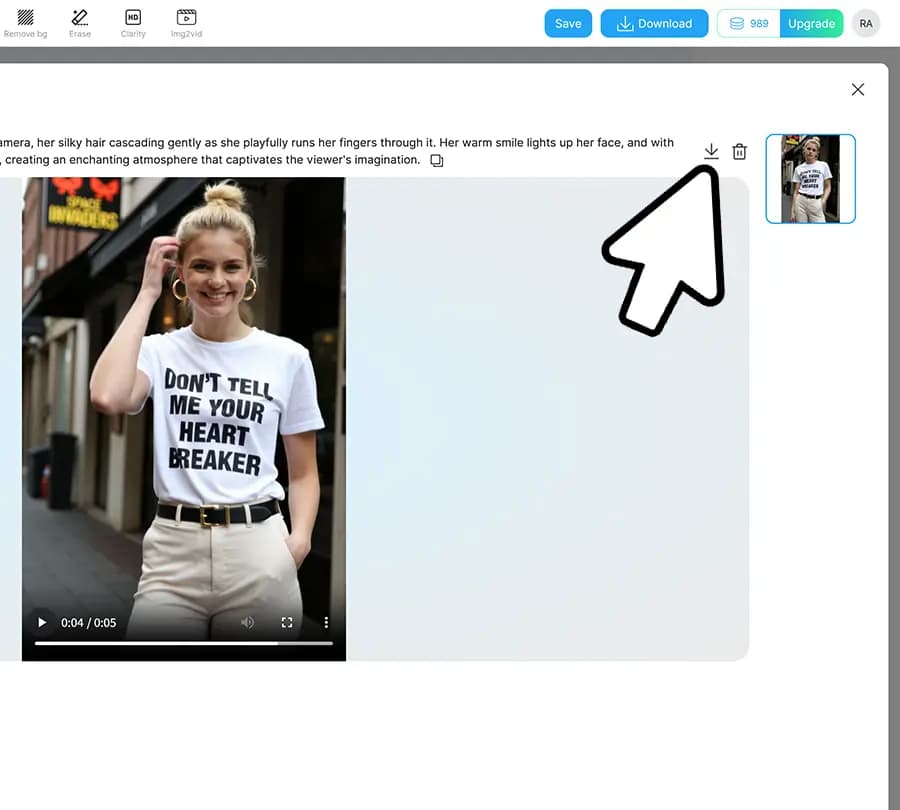This screenshot has height=810, width=900.
Task: Open the HD Clarity tool
Action: pos(133,23)
